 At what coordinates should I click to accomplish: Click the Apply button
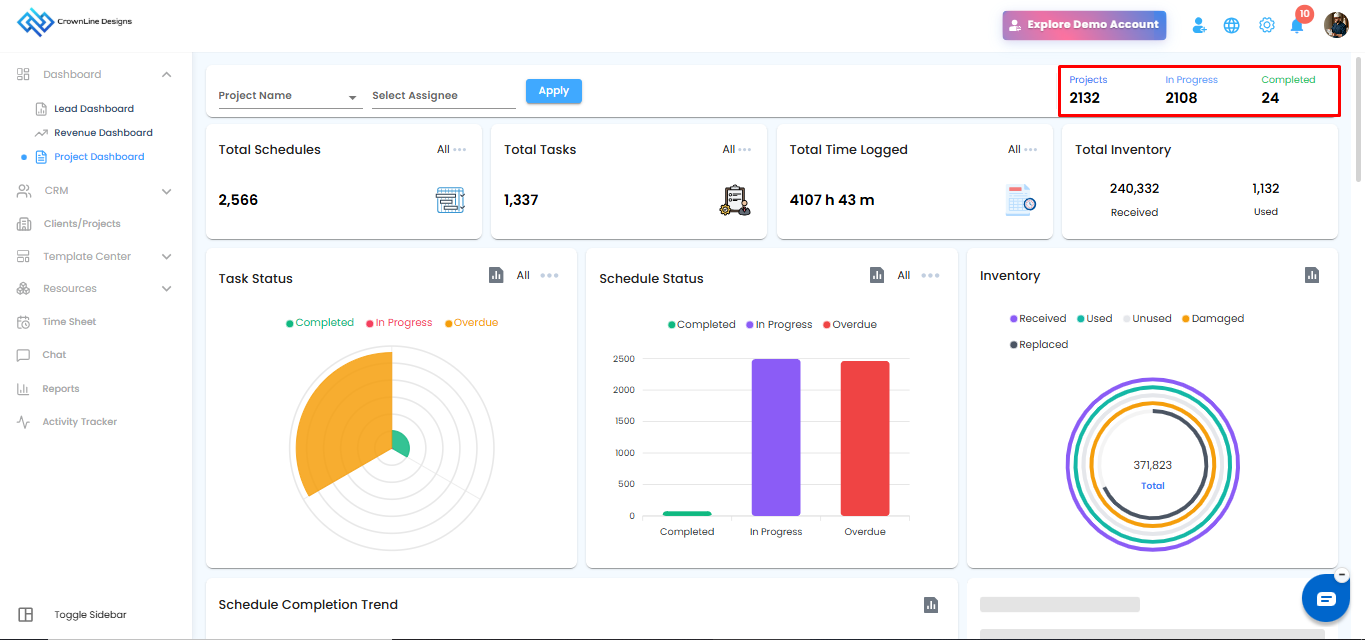pyautogui.click(x=554, y=91)
